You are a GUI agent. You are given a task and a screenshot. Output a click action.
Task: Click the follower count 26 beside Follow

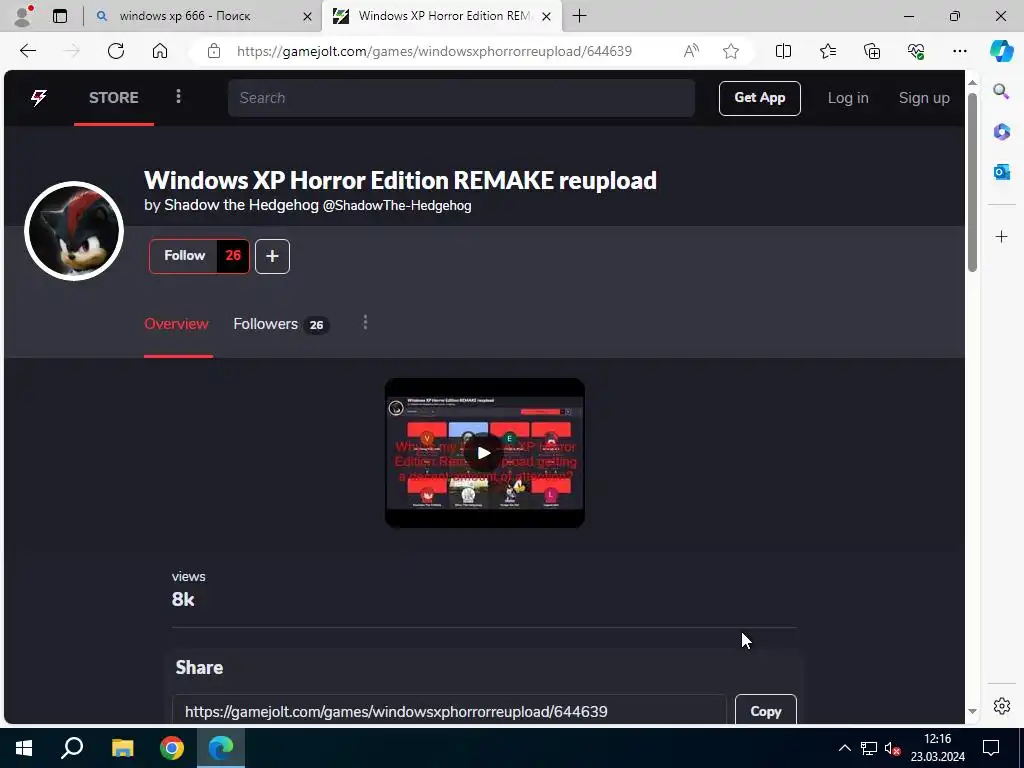click(x=233, y=256)
